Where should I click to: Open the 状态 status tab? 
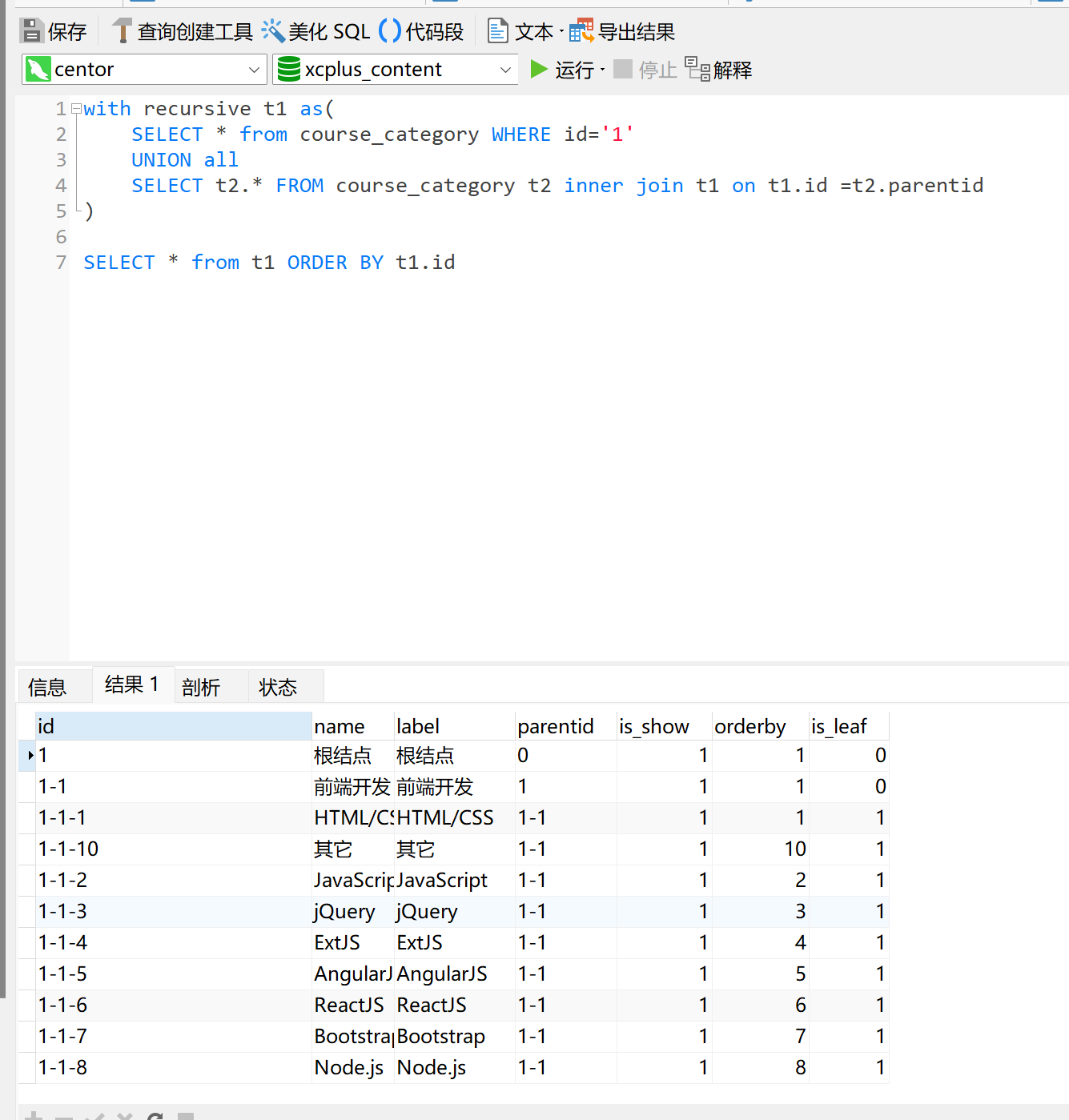tap(278, 687)
